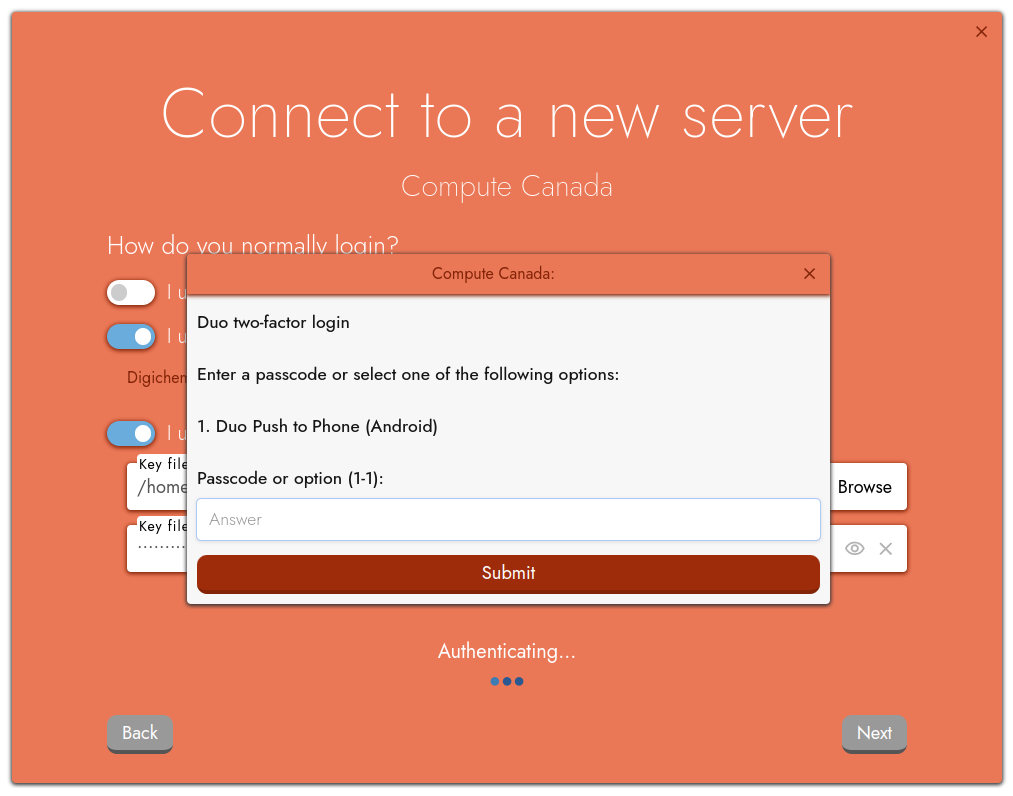Proceed with the Next button
Screen dimensions: 1013x796
(873, 733)
